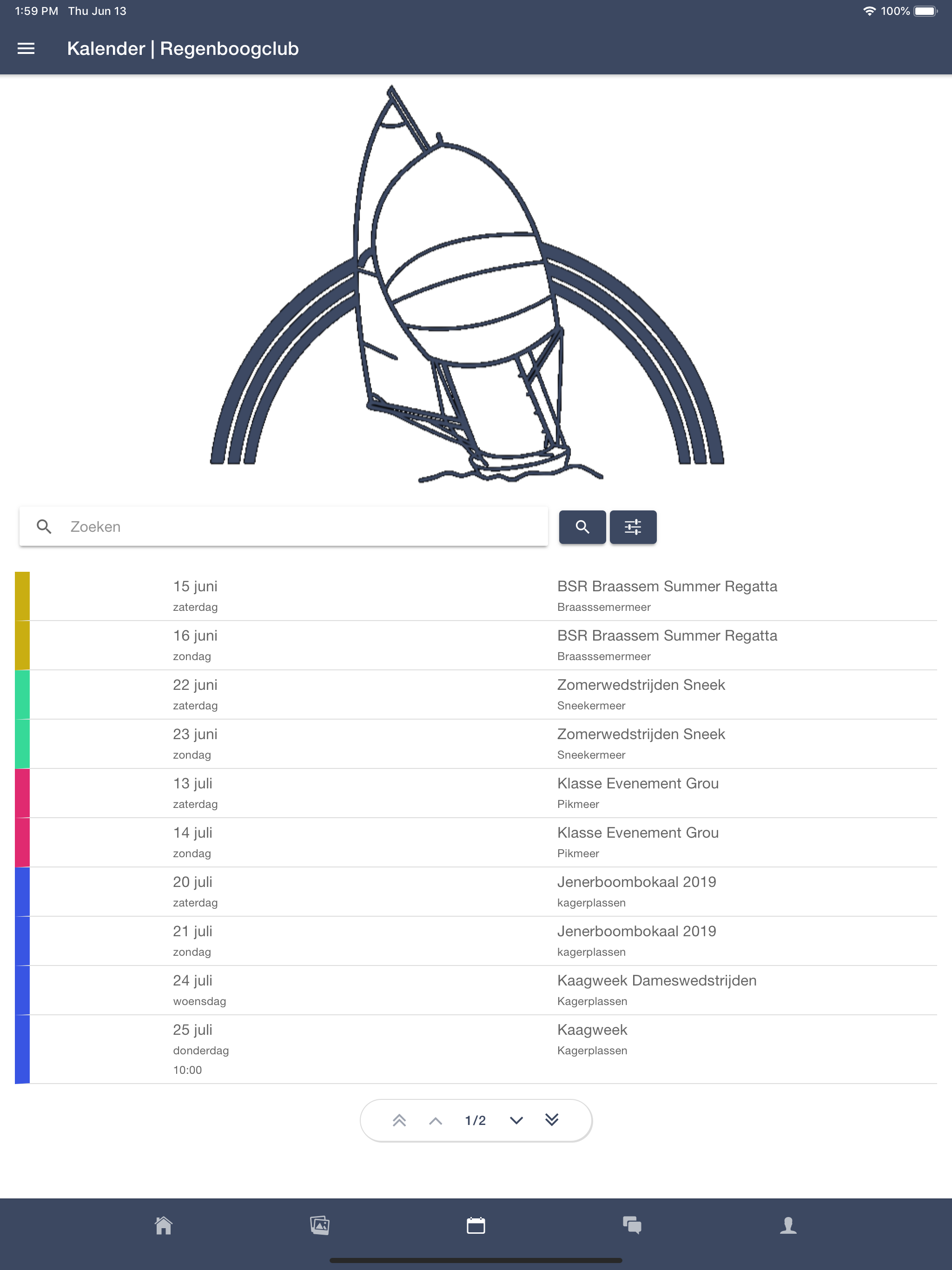Click Kagerplassen location under Kaagweek Dameswedstrijden
This screenshot has width=952, height=1270.
[592, 1001]
